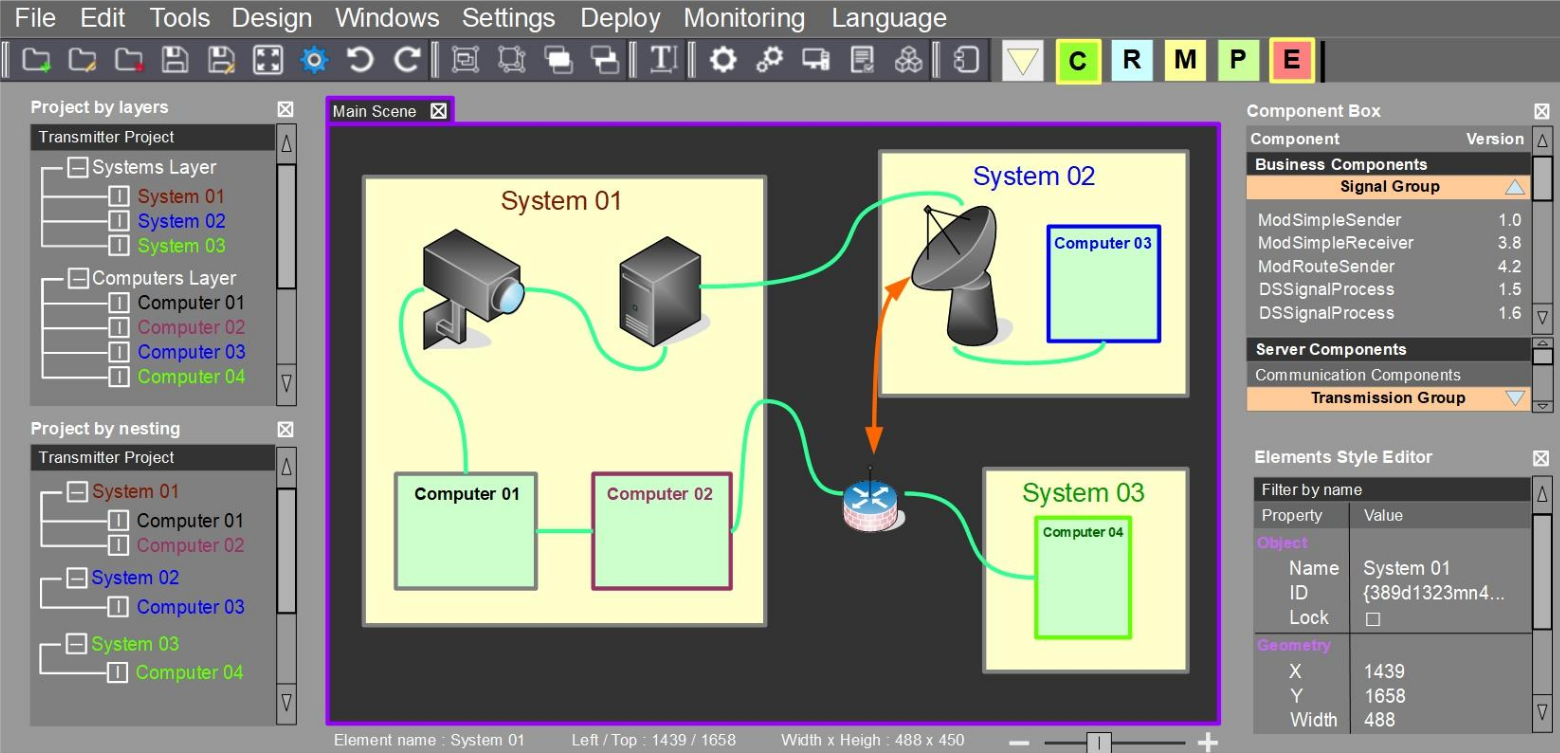
Task: Toggle the Lock checkbox in Style Editor
Action: pos(1373,619)
